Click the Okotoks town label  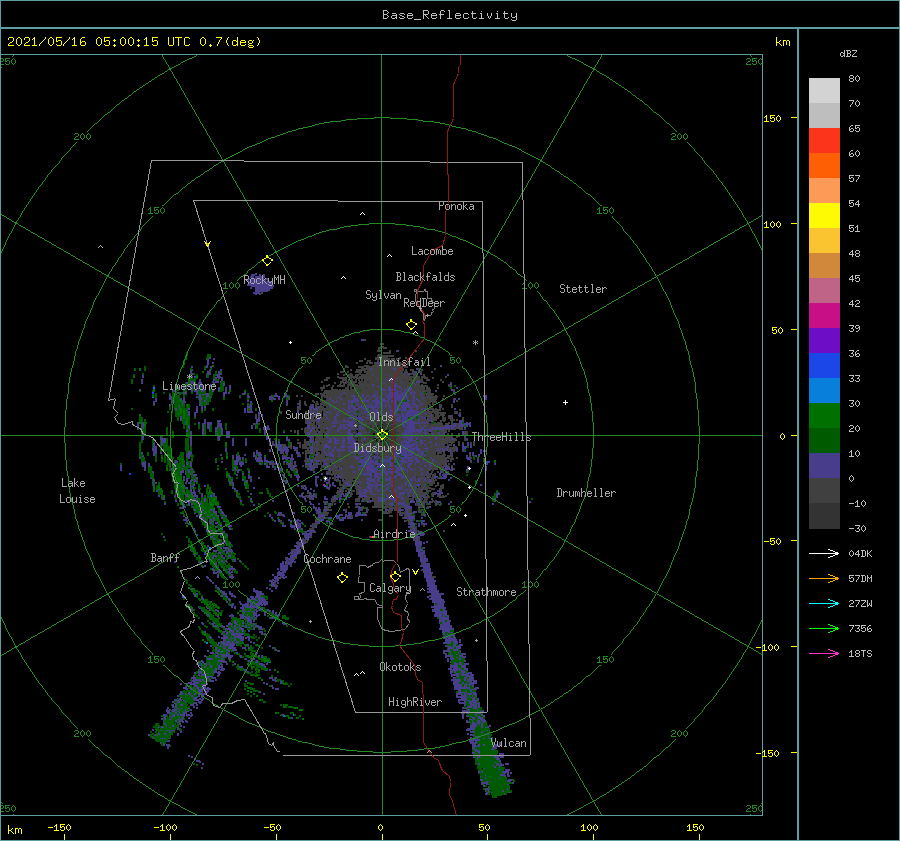pos(400,667)
